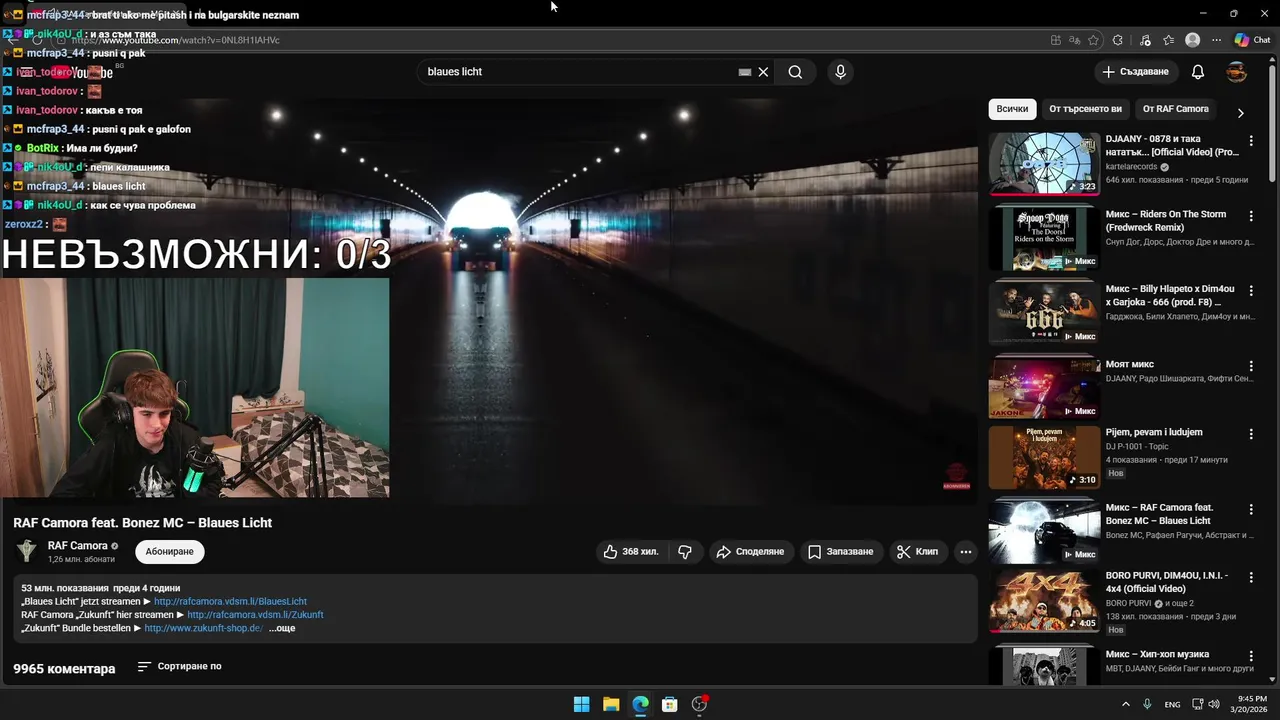The image size is (1280, 720).
Task: Open options menu for DJAANY - 0878 video
Action: click(1251, 142)
